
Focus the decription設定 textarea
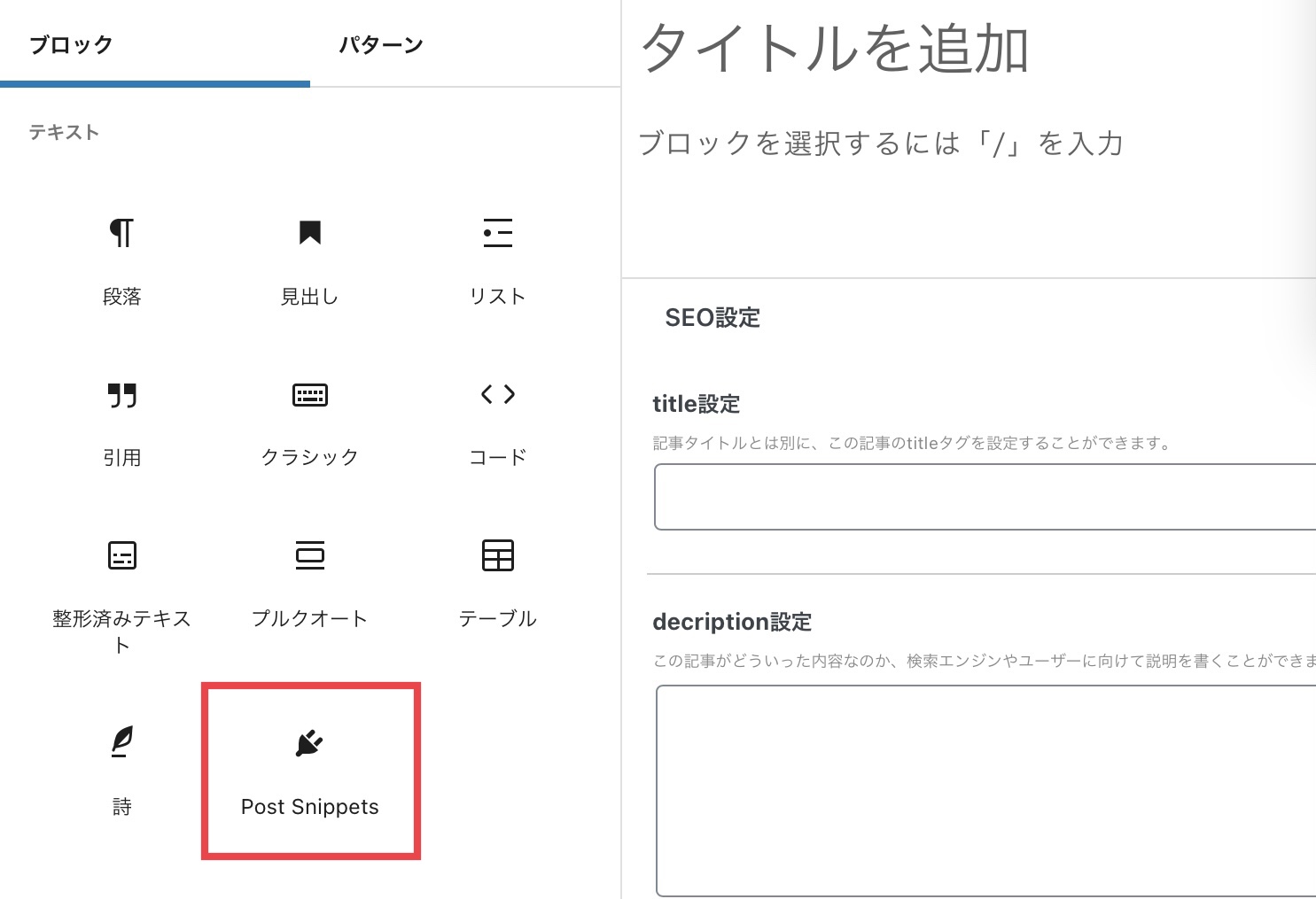pos(985,791)
